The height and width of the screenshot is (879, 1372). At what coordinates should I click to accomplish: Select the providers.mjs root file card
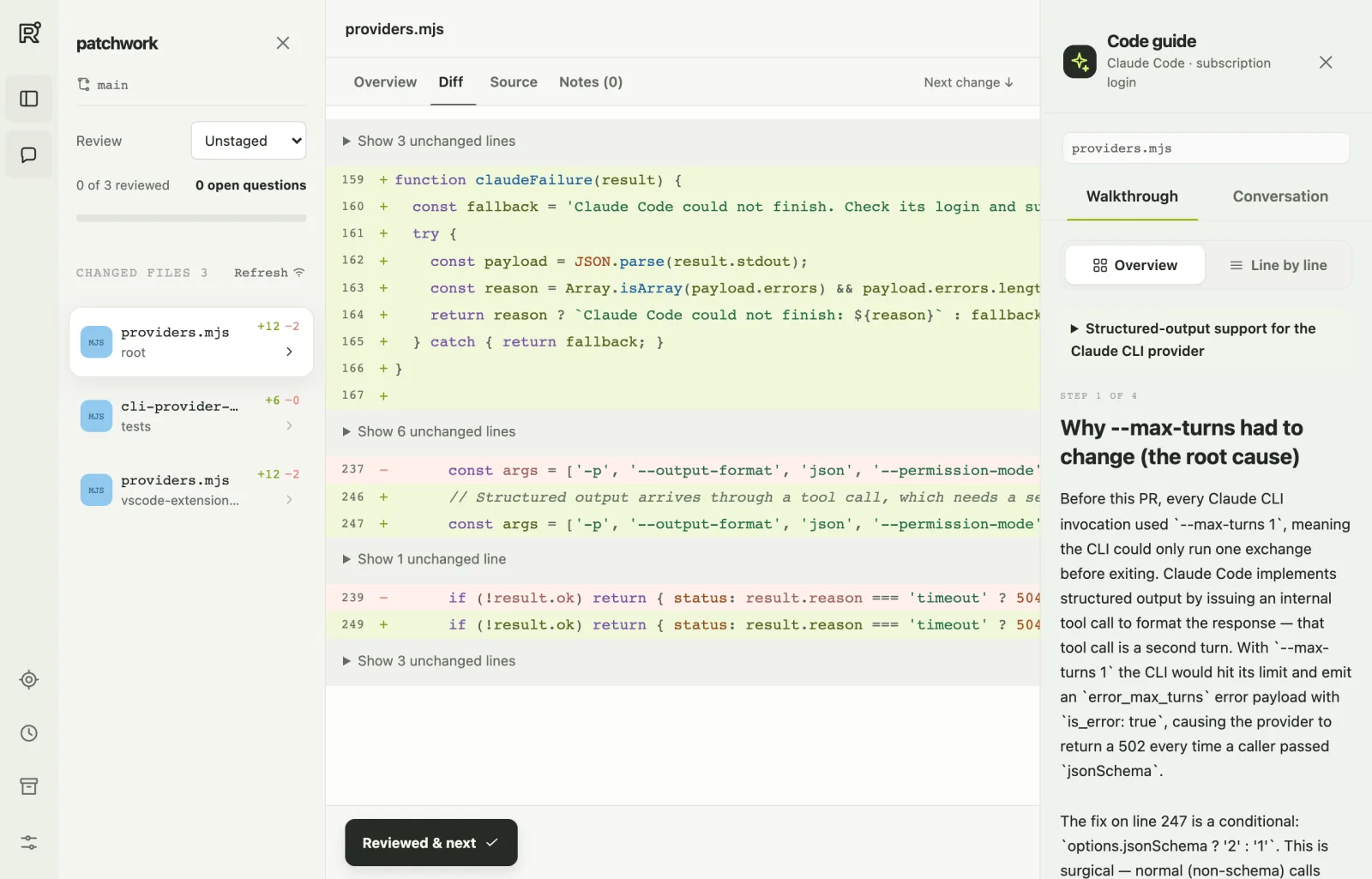click(191, 342)
